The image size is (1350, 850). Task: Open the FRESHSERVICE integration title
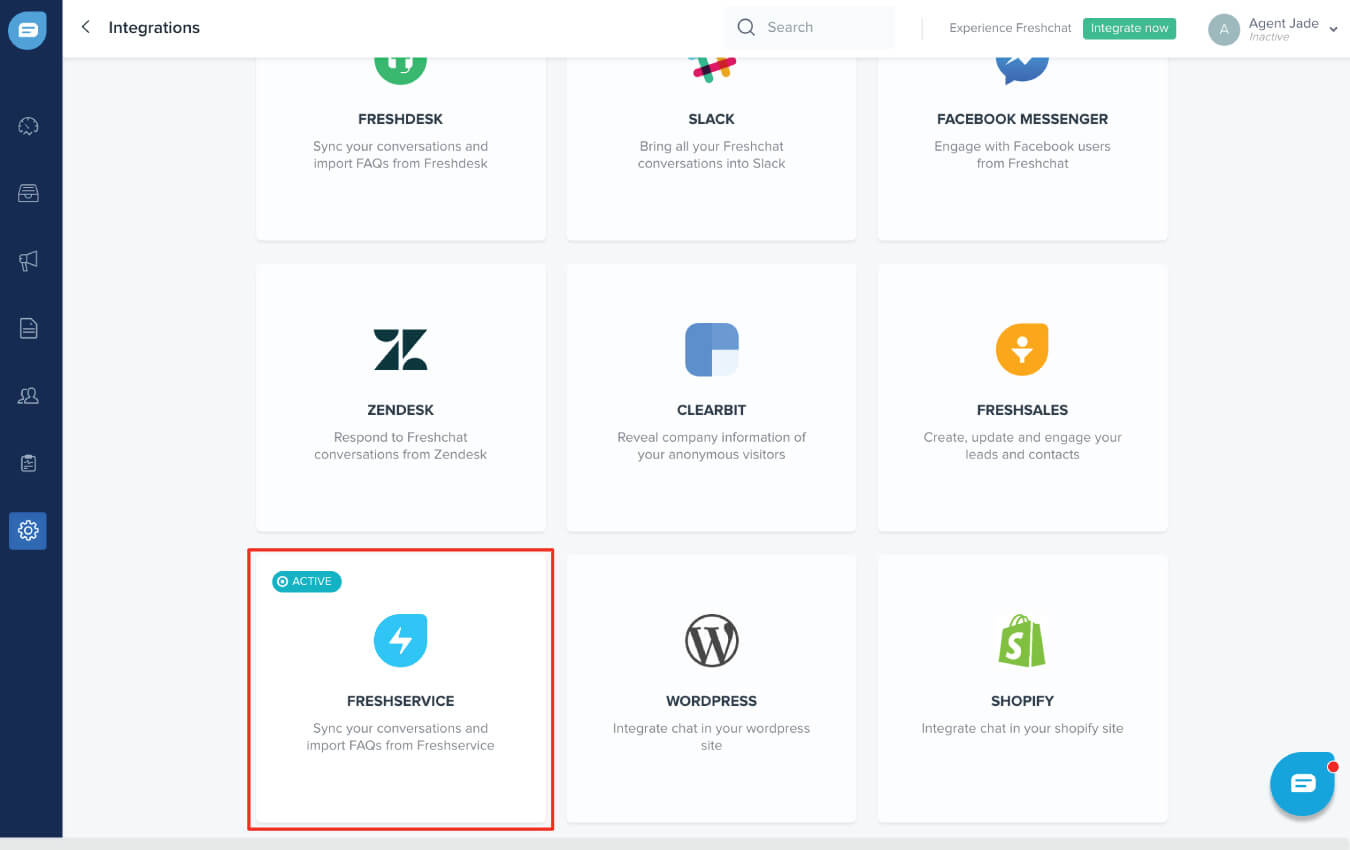pyautogui.click(x=400, y=701)
